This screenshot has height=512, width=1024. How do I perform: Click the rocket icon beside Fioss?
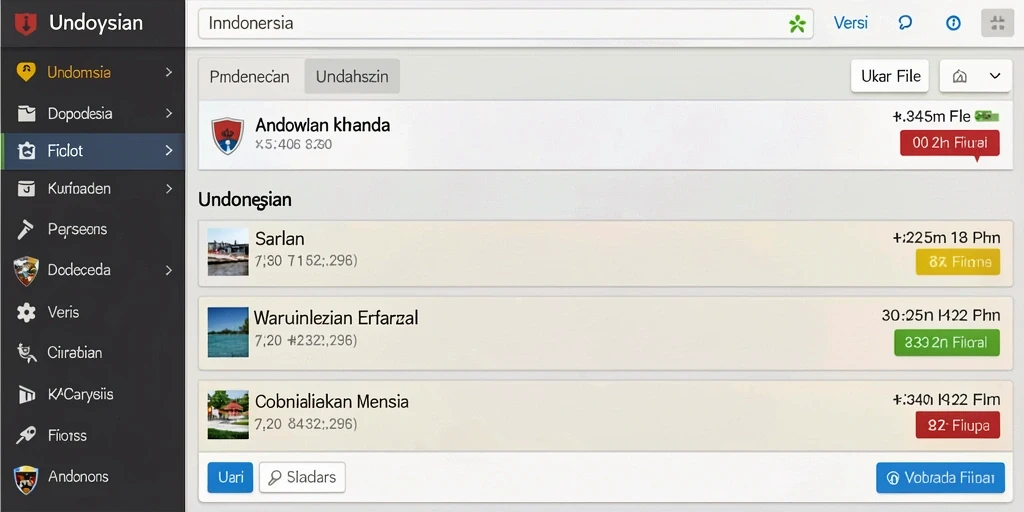26,435
